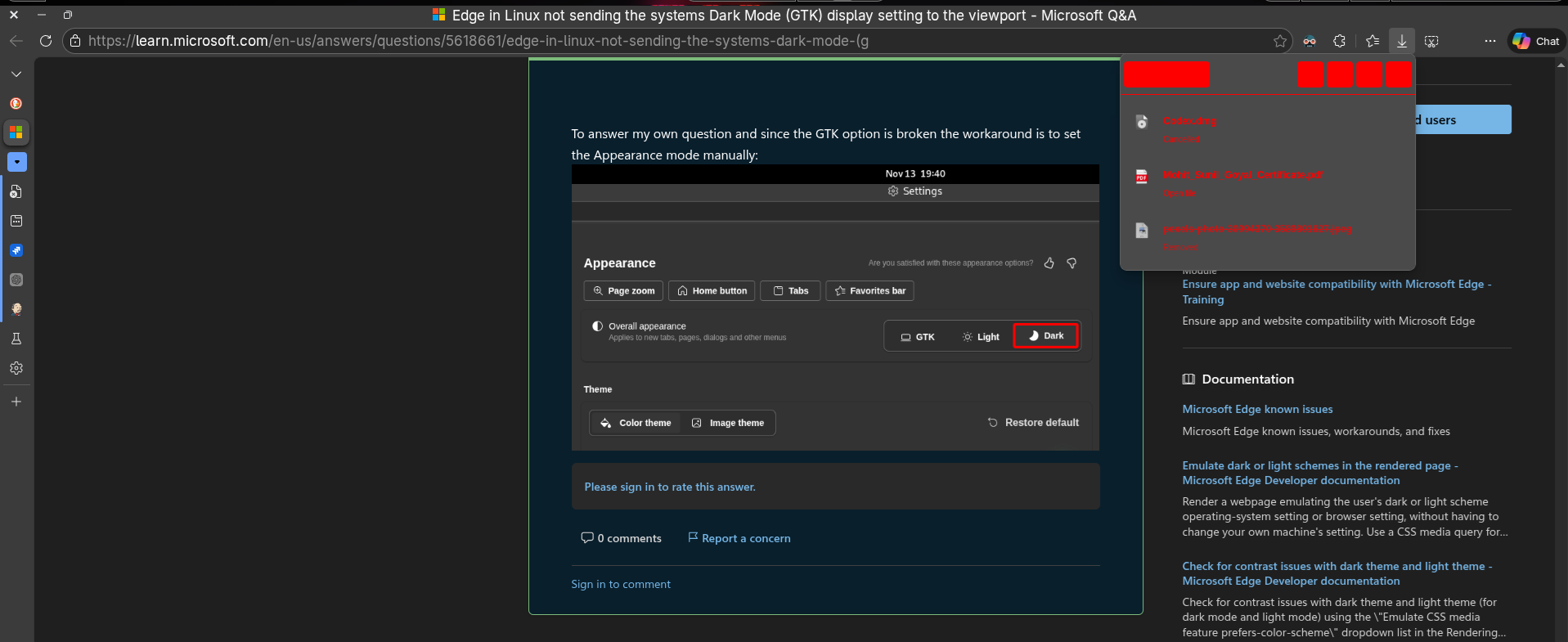Switch to the DuckDuckGo vertical tab

tap(16, 103)
